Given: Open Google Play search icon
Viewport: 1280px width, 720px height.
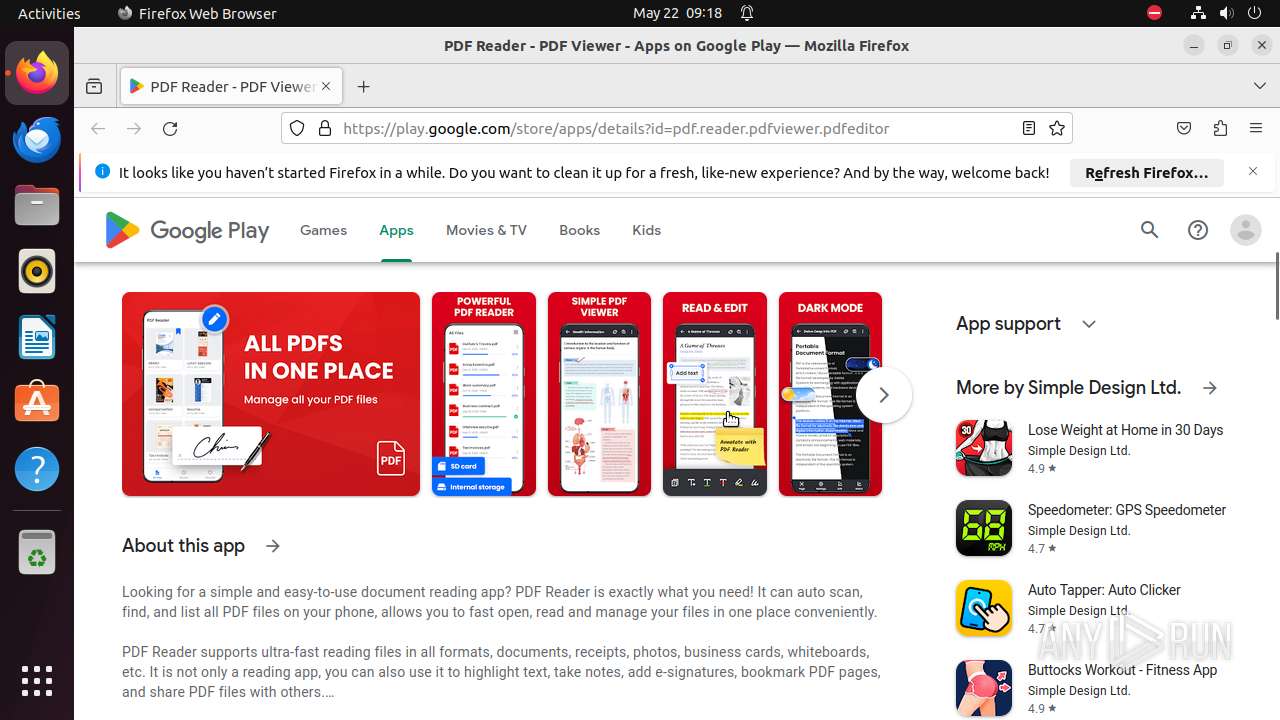Looking at the screenshot, I should [1150, 230].
